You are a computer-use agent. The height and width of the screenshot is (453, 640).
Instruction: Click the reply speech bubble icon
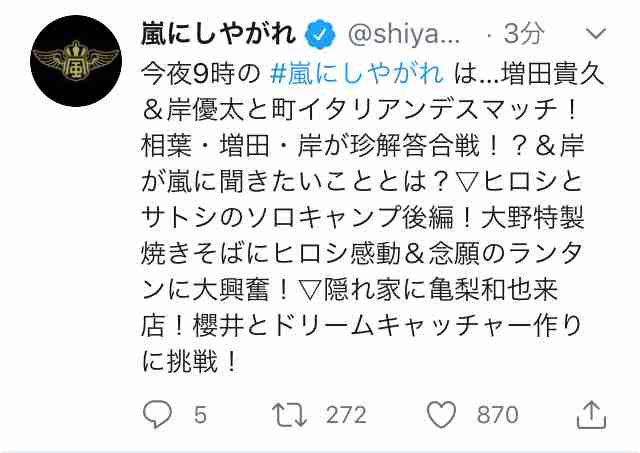[158, 414]
